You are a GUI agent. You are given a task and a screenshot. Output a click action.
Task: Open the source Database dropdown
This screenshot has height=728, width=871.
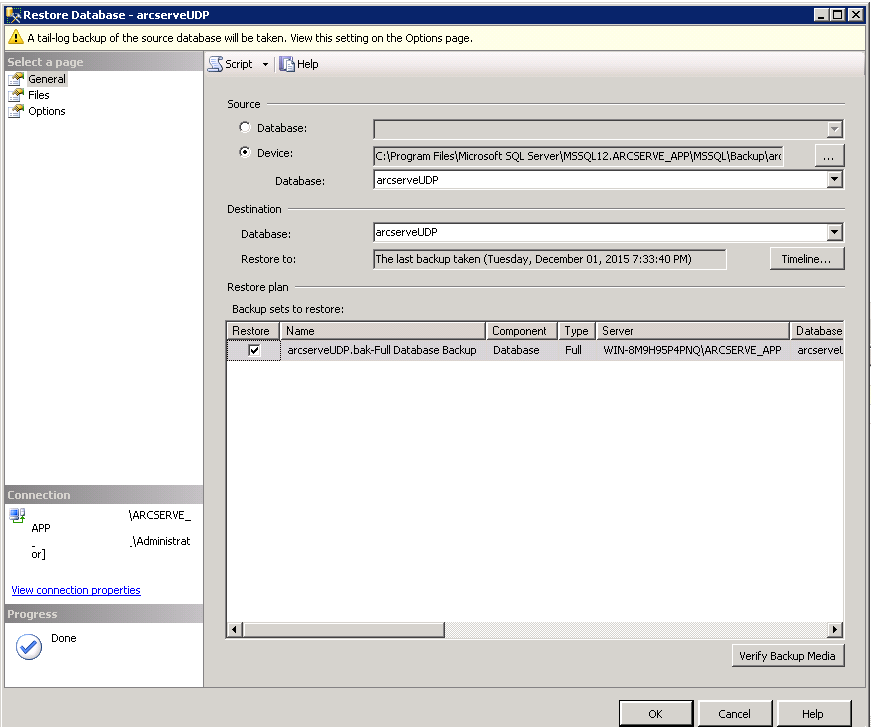[836, 179]
